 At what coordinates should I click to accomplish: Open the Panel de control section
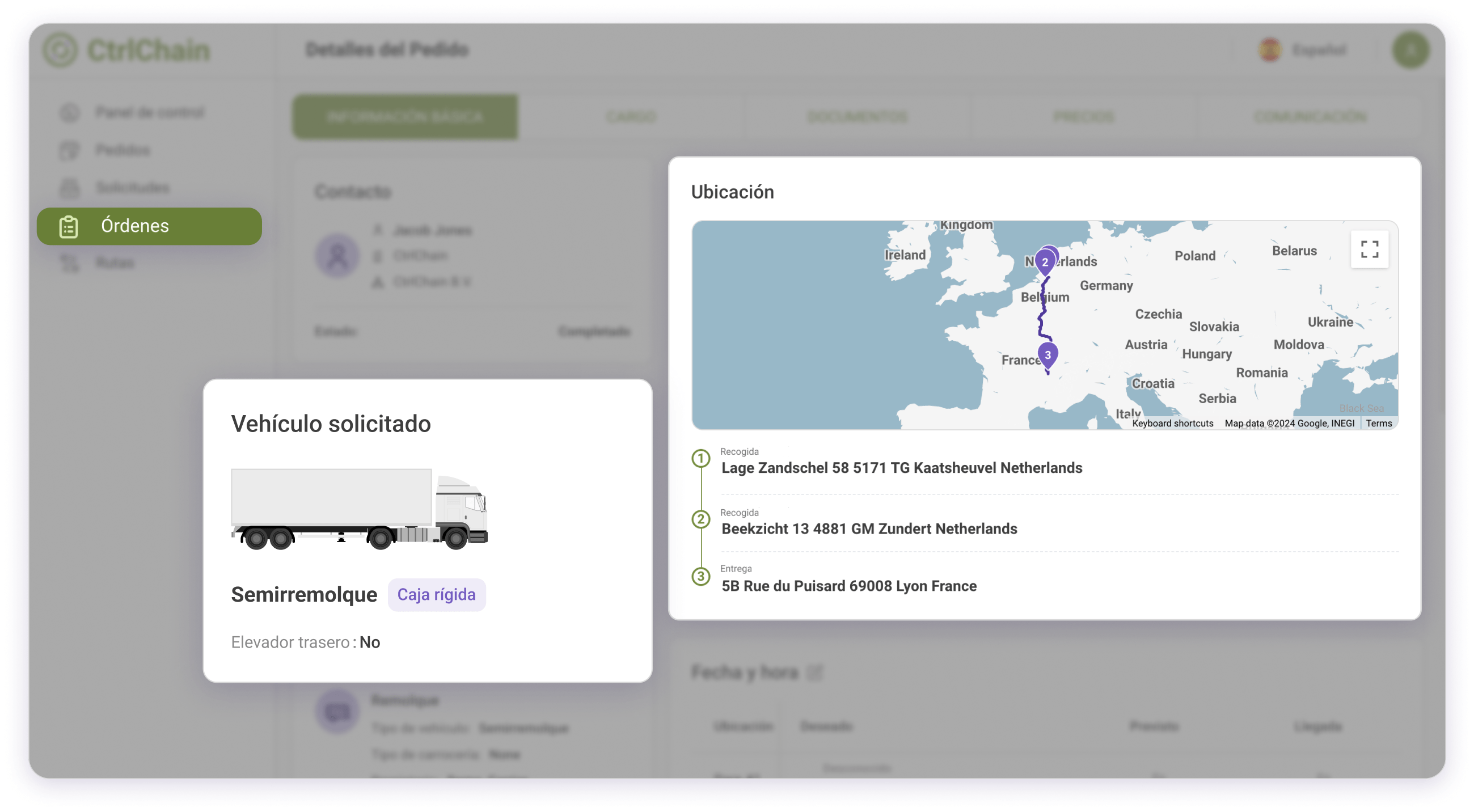(149, 112)
